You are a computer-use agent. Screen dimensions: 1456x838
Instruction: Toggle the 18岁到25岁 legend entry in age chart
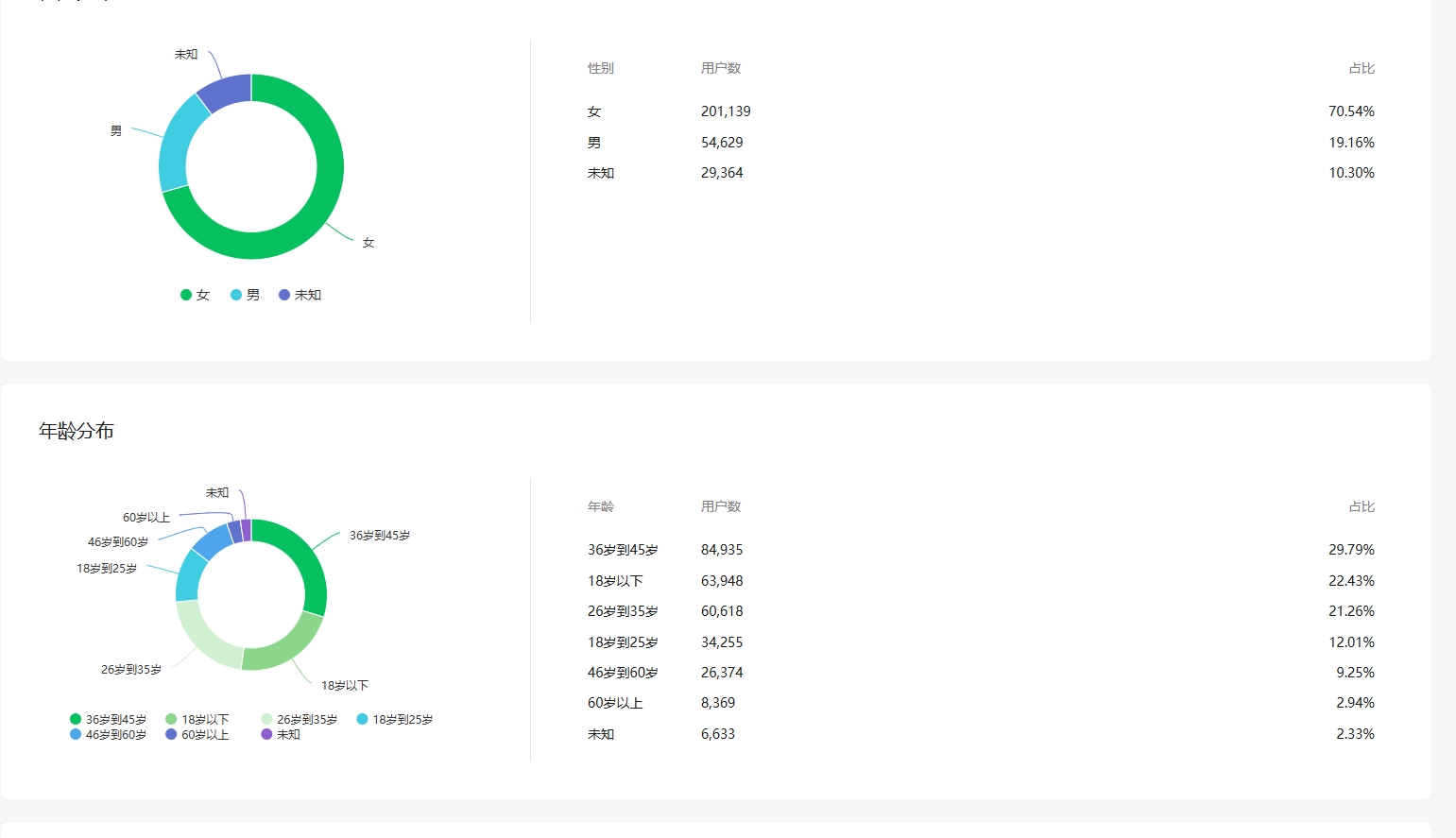pyautogui.click(x=395, y=720)
